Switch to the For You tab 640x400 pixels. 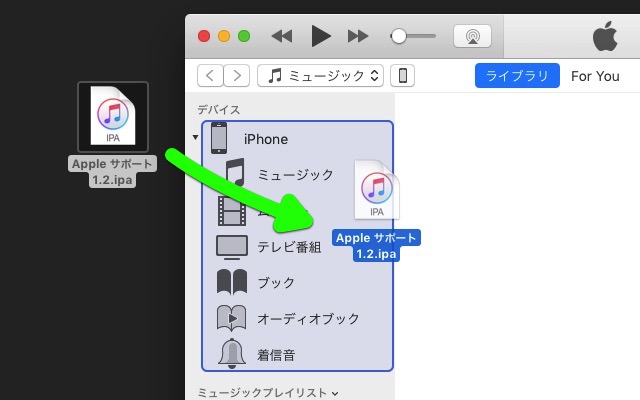click(595, 76)
